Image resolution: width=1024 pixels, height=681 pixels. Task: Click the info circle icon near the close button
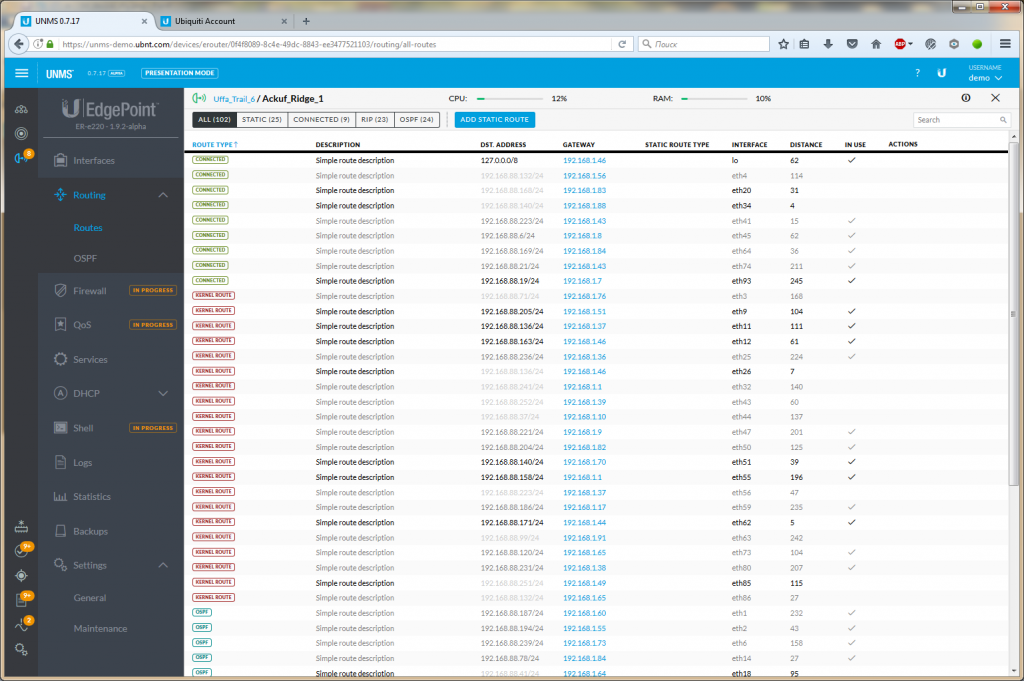tap(966, 97)
